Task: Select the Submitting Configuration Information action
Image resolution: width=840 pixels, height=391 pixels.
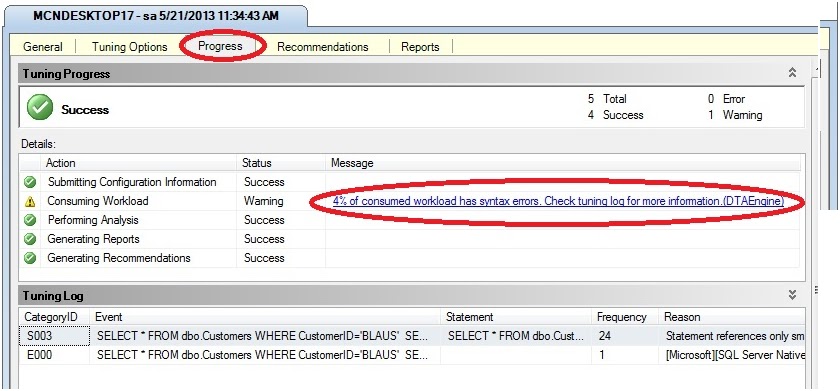Action: (132, 182)
